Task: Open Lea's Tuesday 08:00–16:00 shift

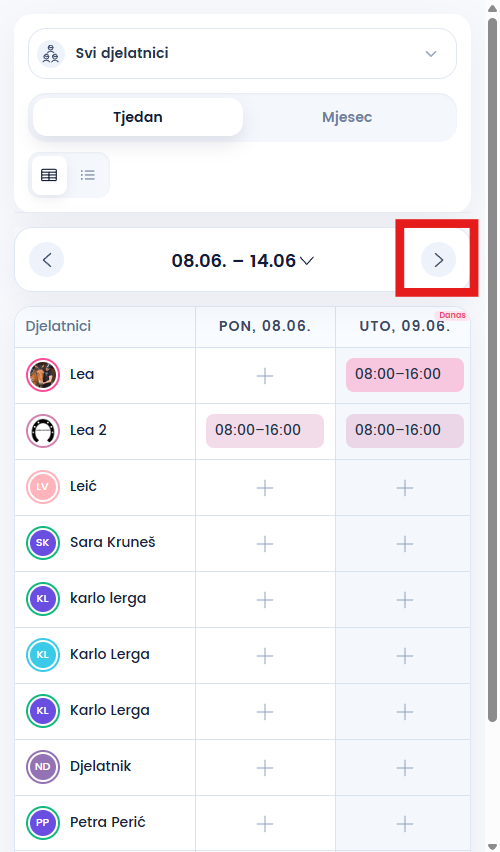Action: (x=405, y=375)
